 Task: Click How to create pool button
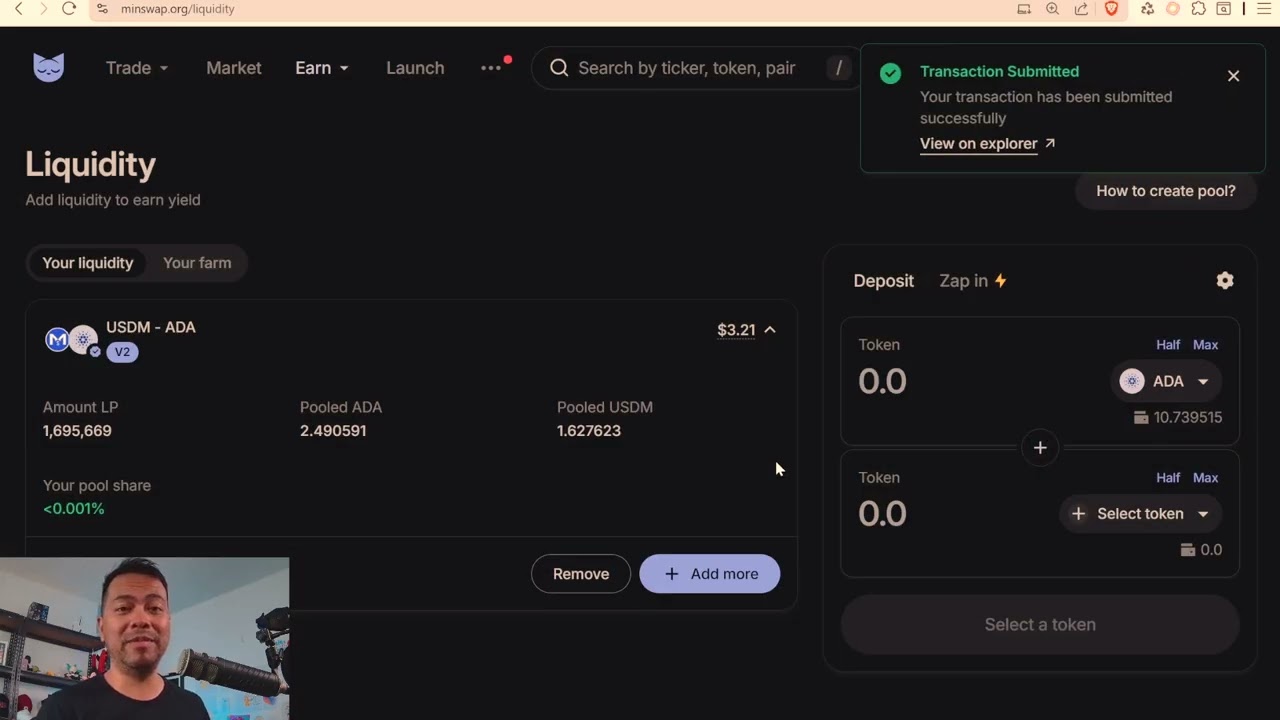click(x=1166, y=191)
